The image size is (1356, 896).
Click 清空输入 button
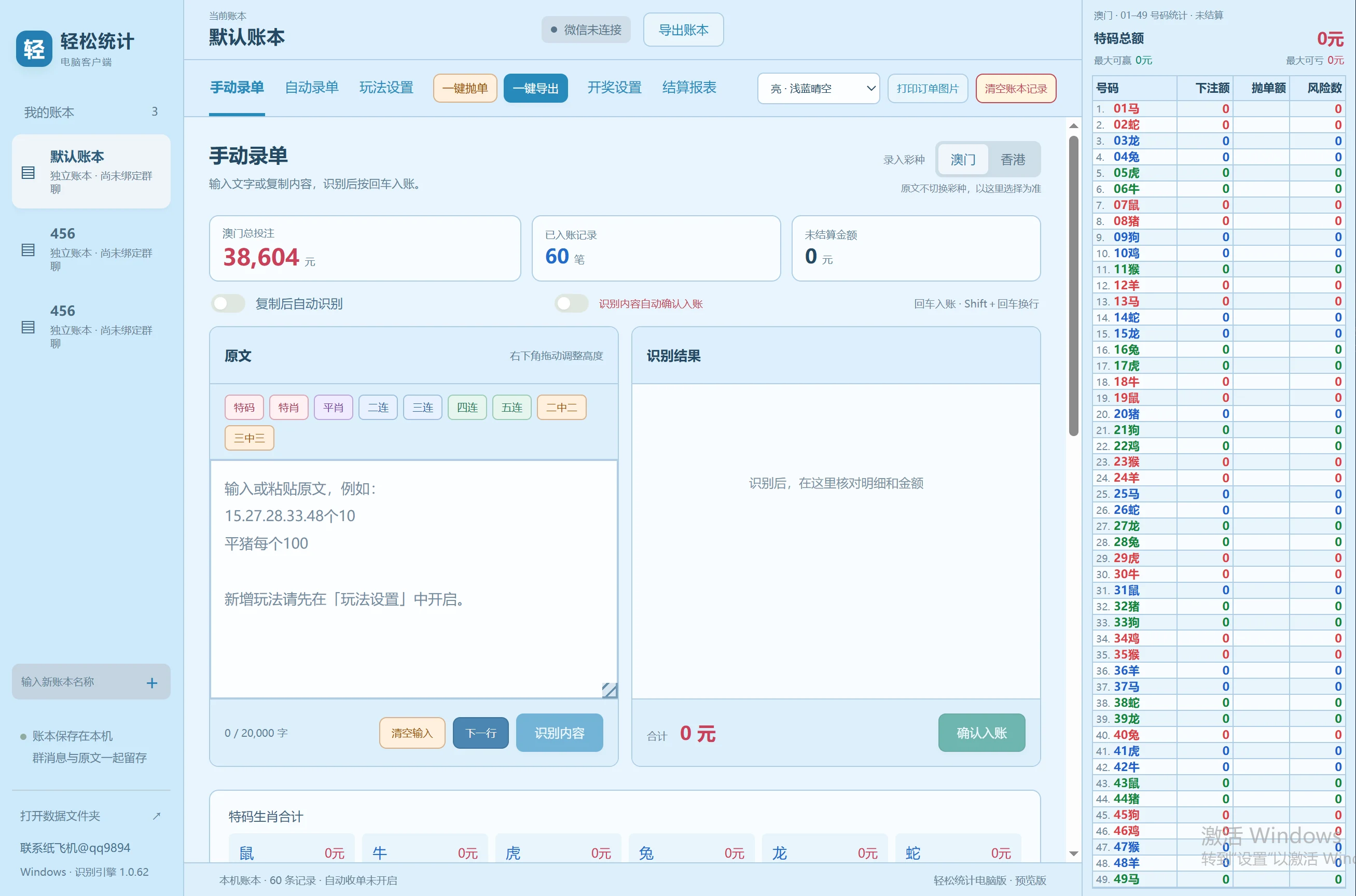411,733
